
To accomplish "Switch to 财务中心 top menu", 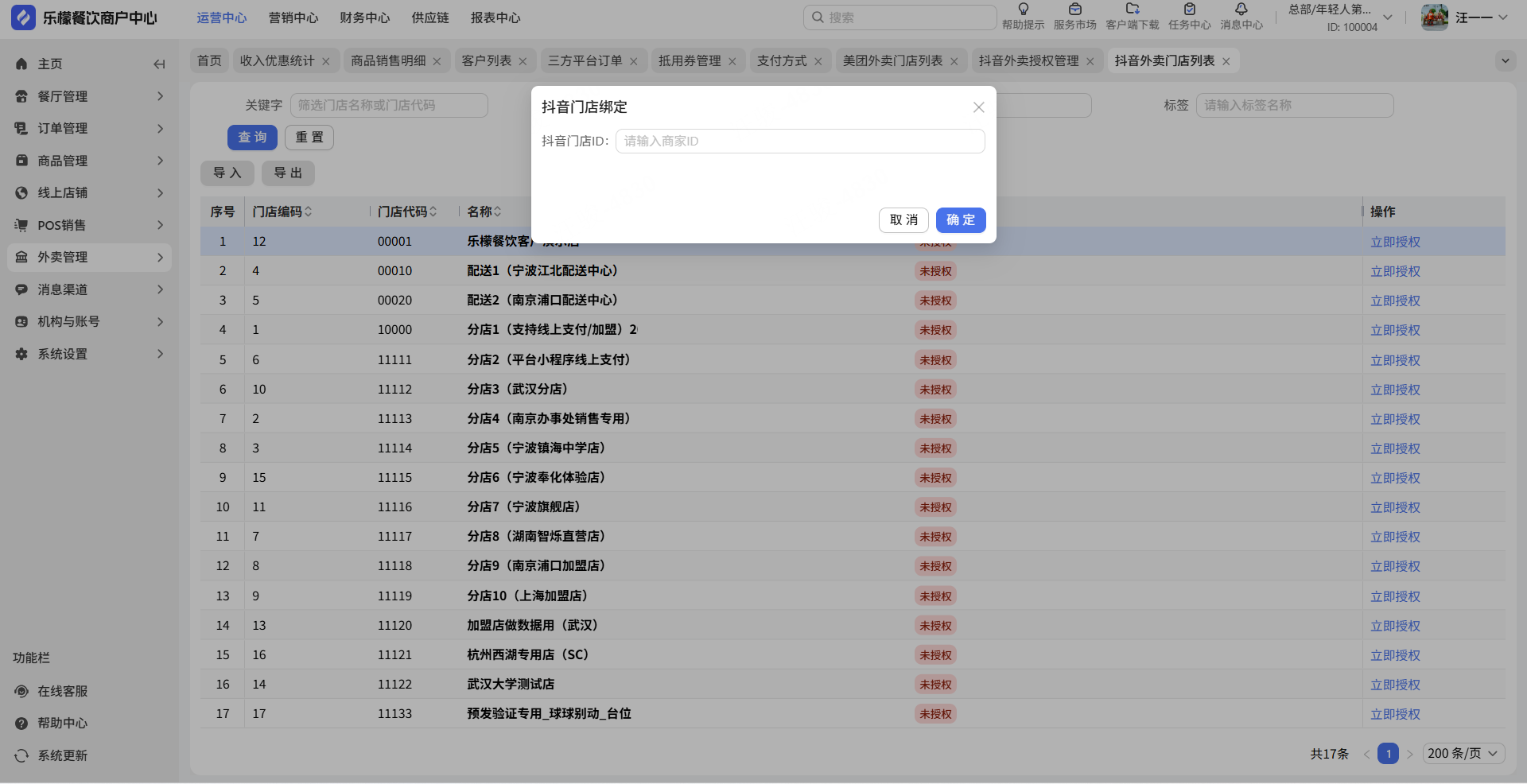I will (x=365, y=18).
